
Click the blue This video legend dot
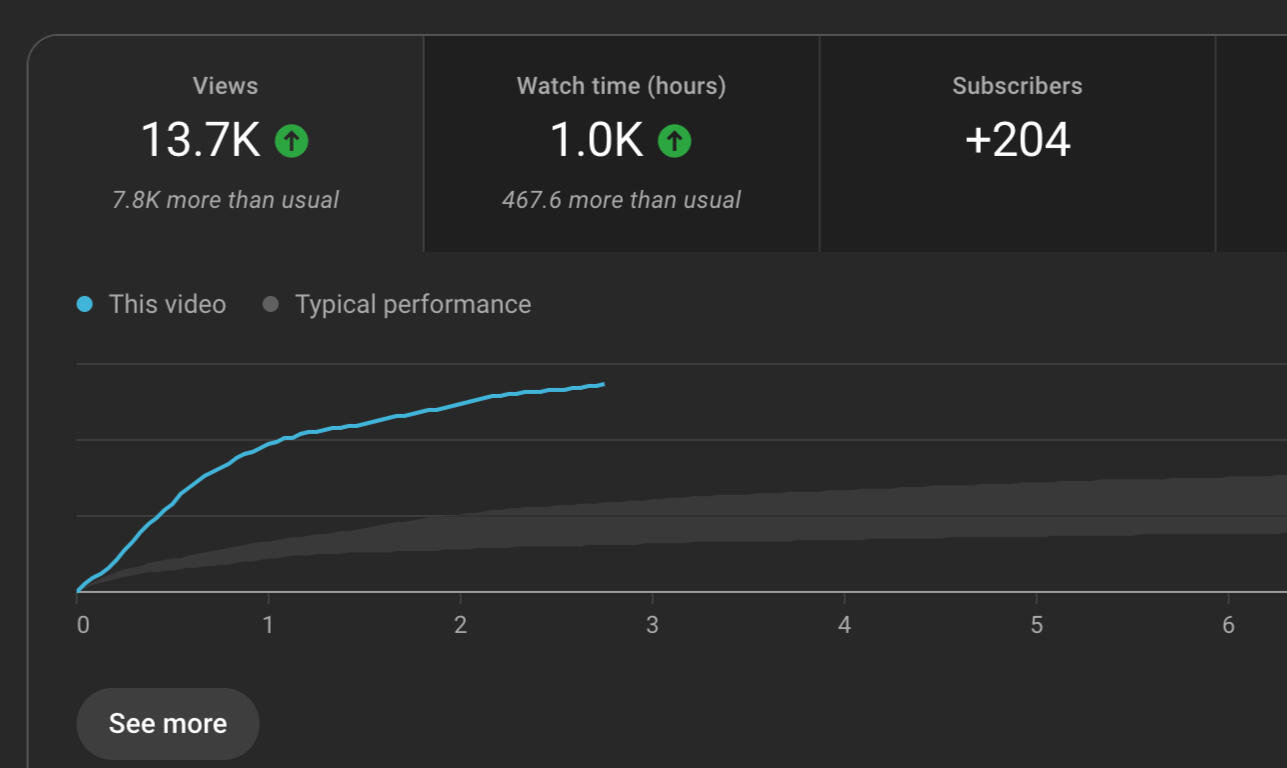(85, 304)
